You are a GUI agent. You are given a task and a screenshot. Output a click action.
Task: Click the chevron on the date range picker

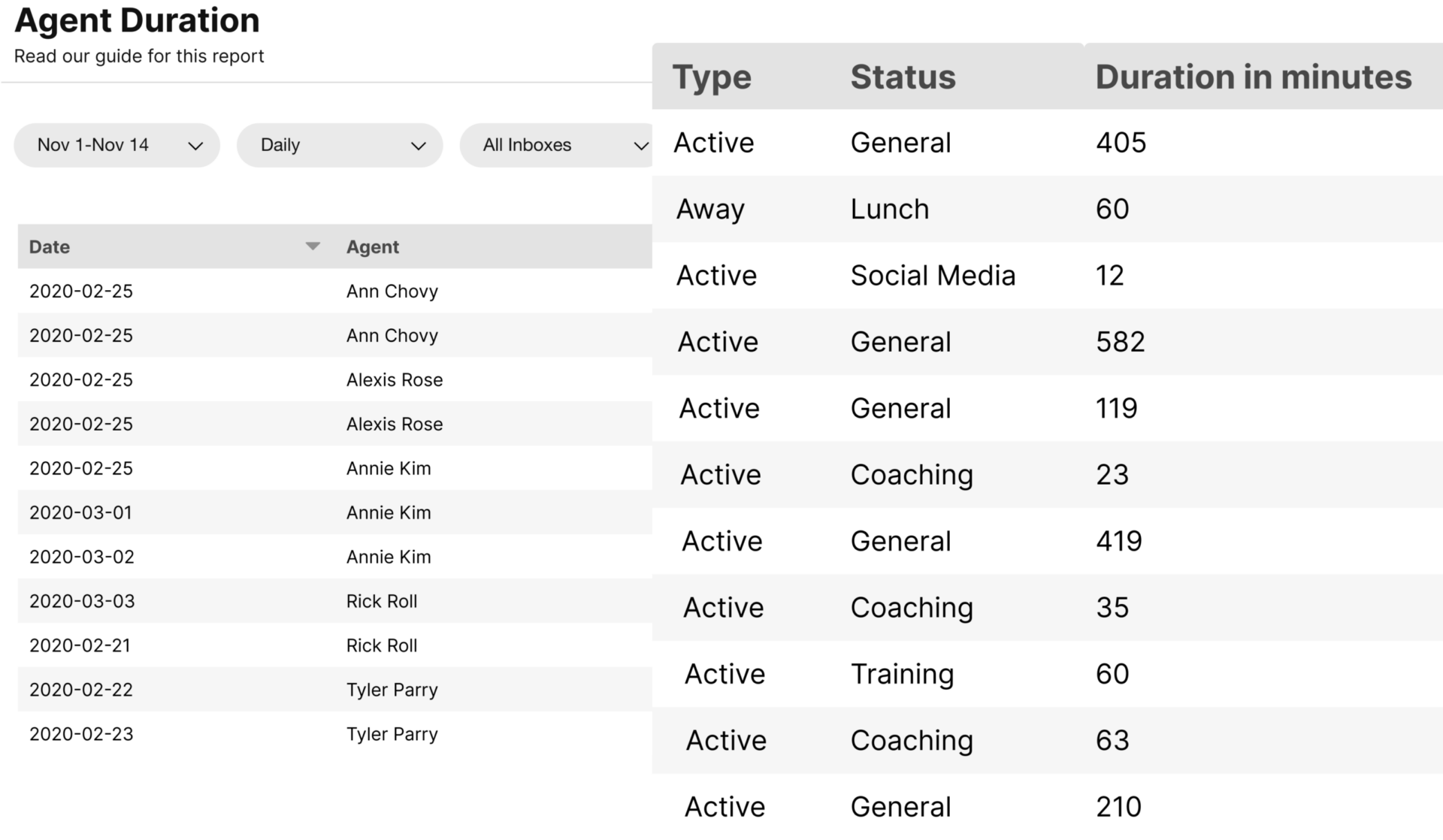(x=194, y=147)
